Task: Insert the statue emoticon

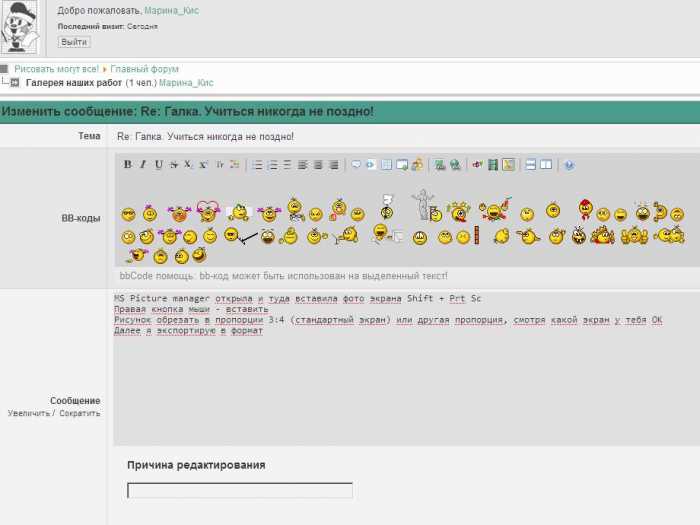Action: 423,203
